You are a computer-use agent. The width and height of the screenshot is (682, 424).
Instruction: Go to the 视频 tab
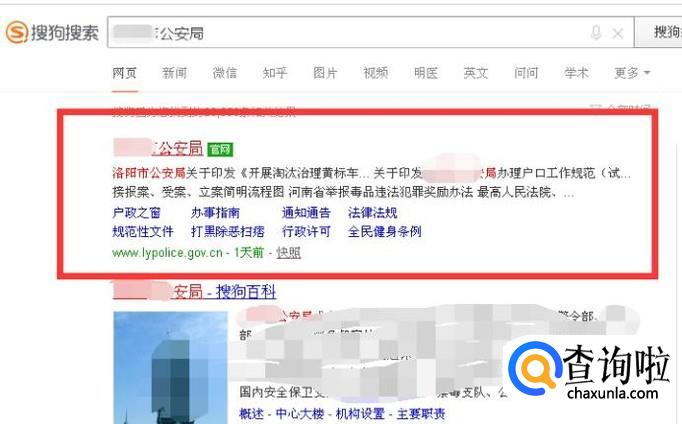pos(375,73)
